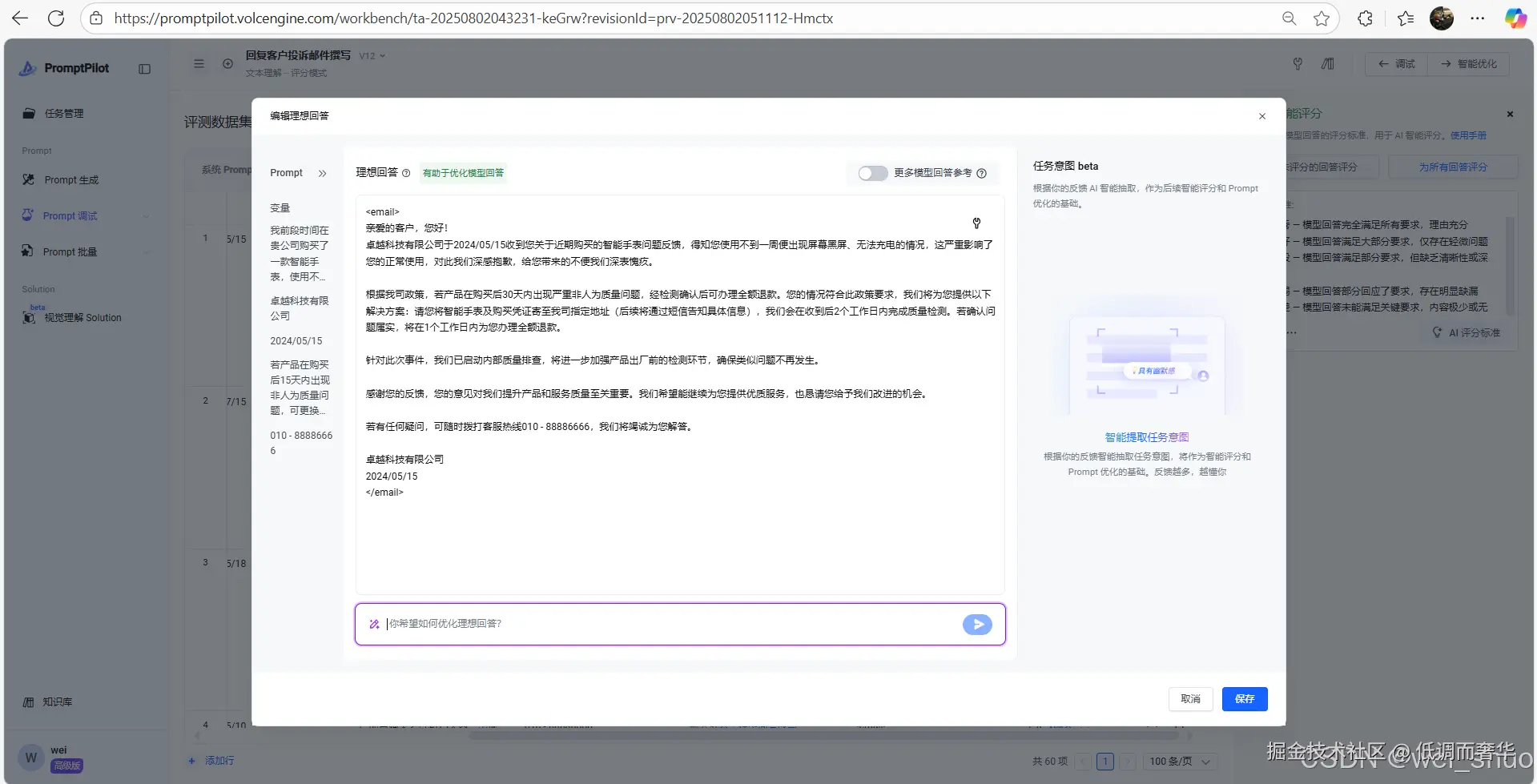1537x784 pixels.
Task: Collapse the left sidebar with the panel icon
Action: pyautogui.click(x=145, y=69)
